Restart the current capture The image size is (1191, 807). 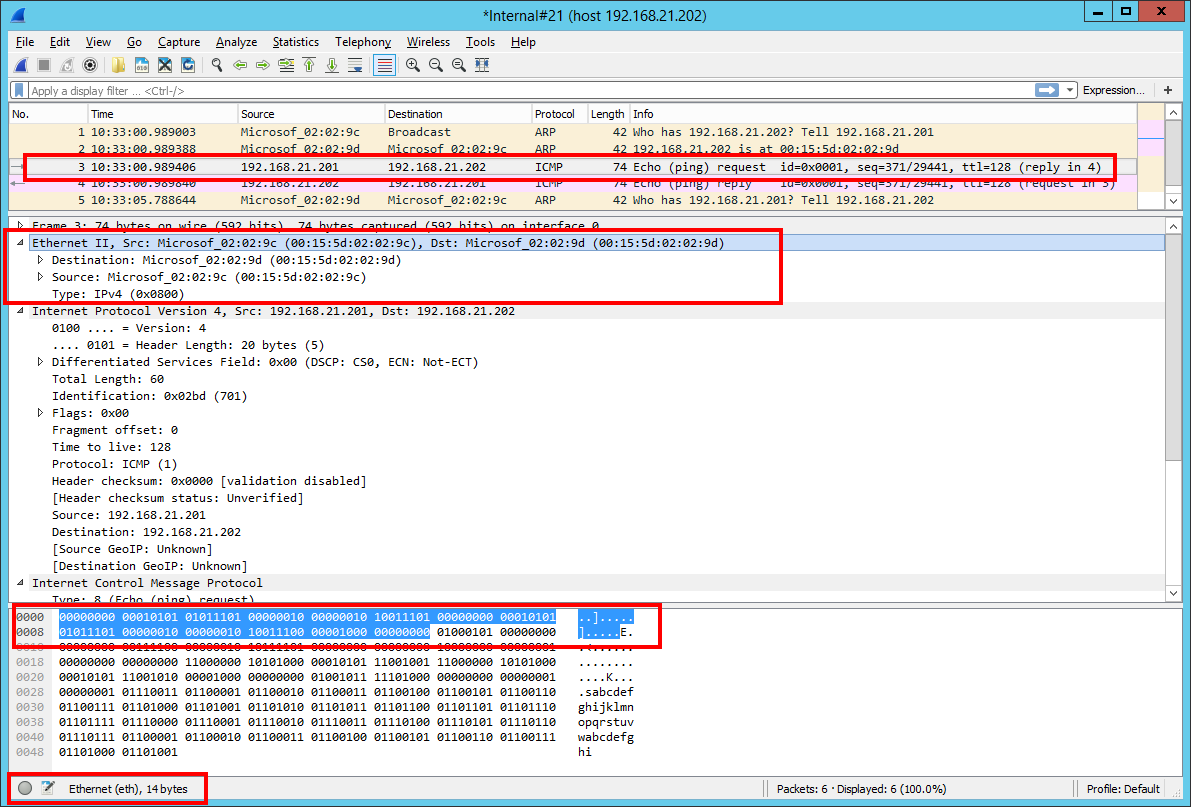(x=67, y=65)
